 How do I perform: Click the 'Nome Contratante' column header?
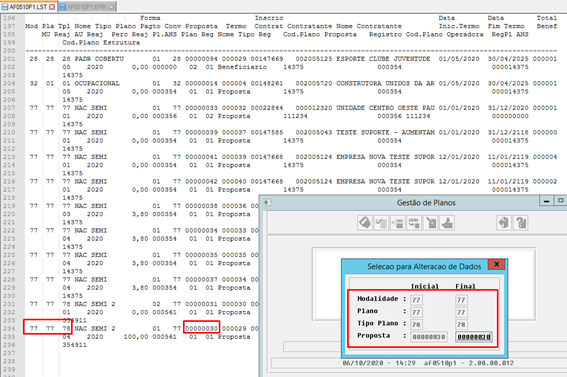[x=369, y=26]
